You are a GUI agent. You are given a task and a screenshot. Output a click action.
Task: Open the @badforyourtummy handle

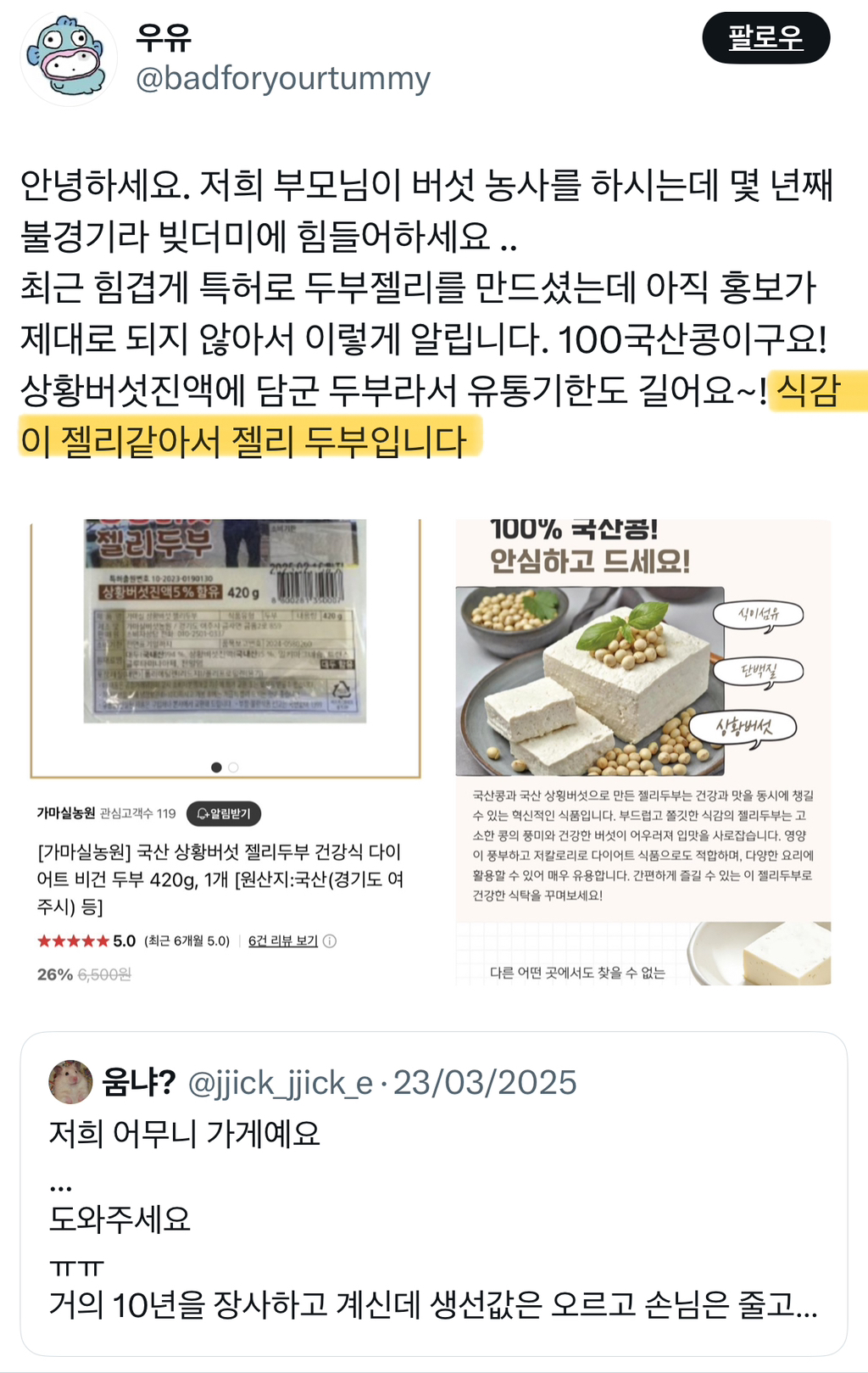tap(283, 79)
